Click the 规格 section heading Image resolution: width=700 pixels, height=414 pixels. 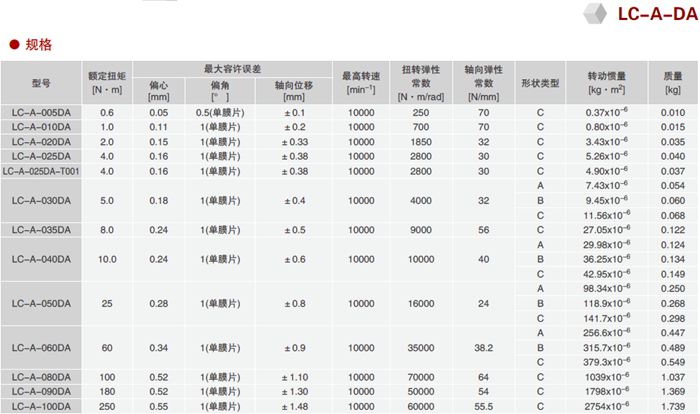click(x=38, y=45)
